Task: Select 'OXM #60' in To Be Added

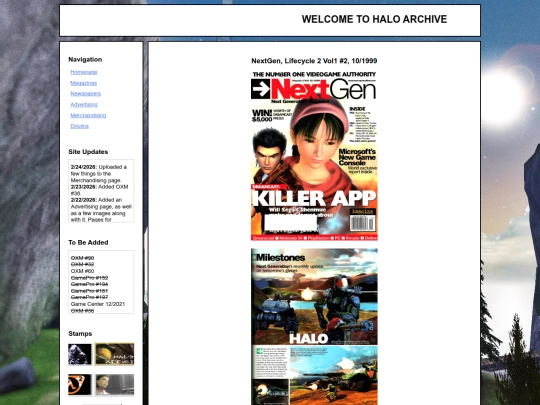Action: (82, 271)
